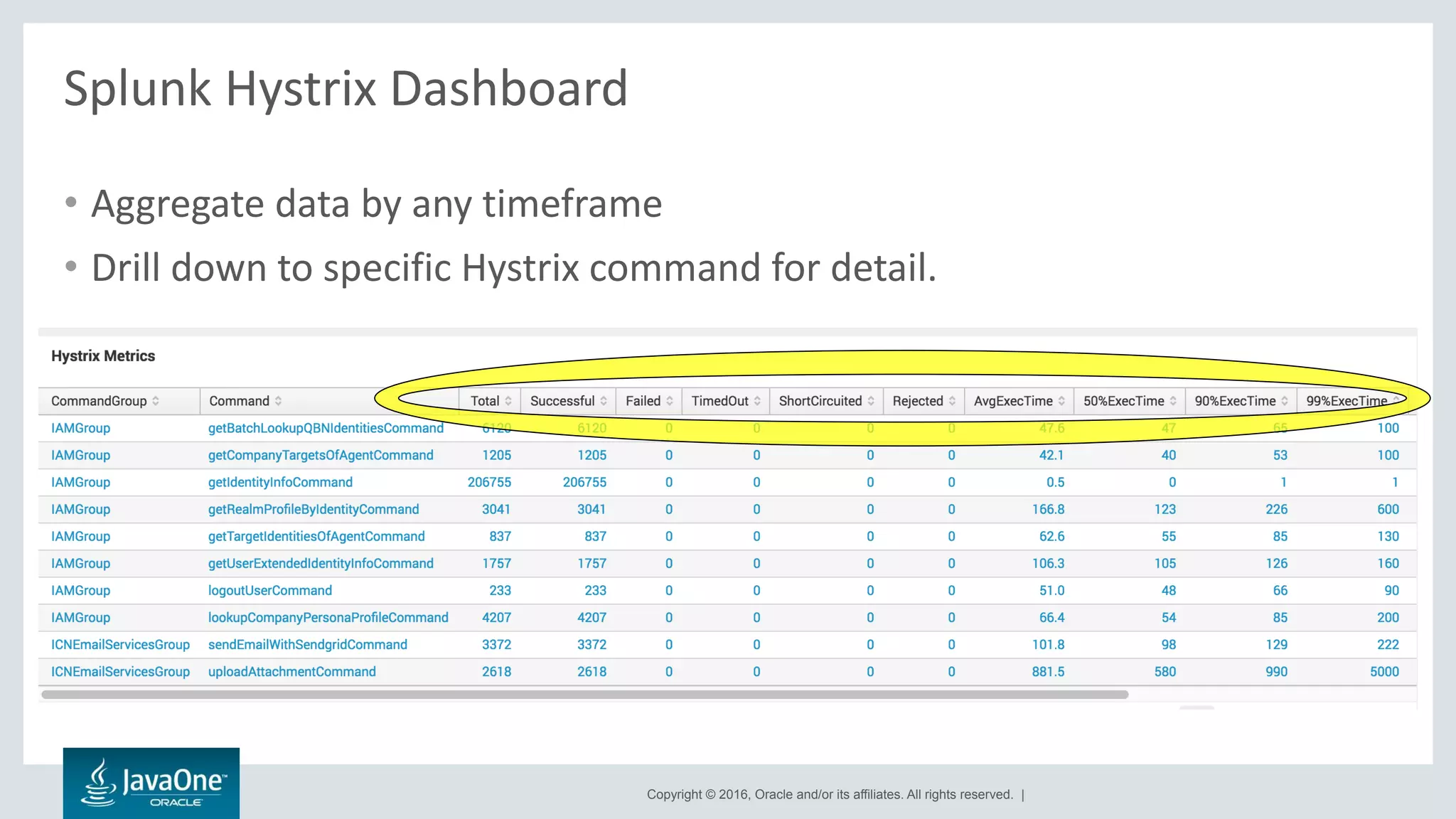Click Total value 837
This screenshot has height=819, width=1456.
[x=500, y=536]
